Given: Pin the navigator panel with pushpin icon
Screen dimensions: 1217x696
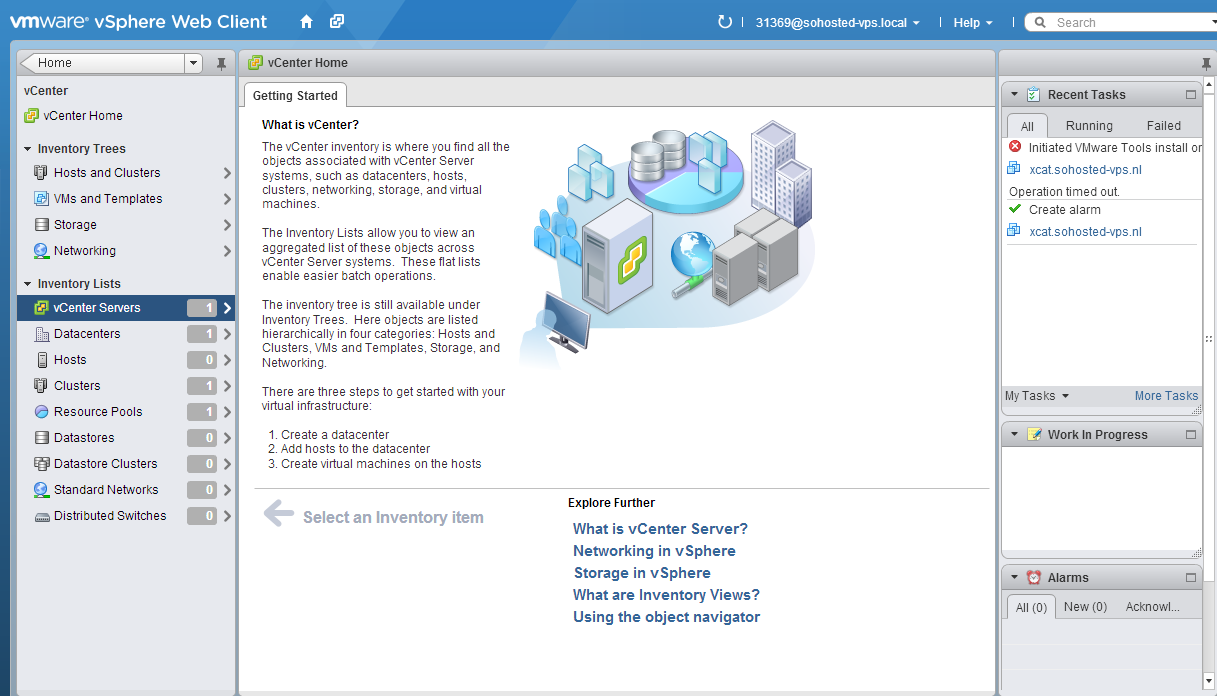Looking at the screenshot, I should pos(221,64).
